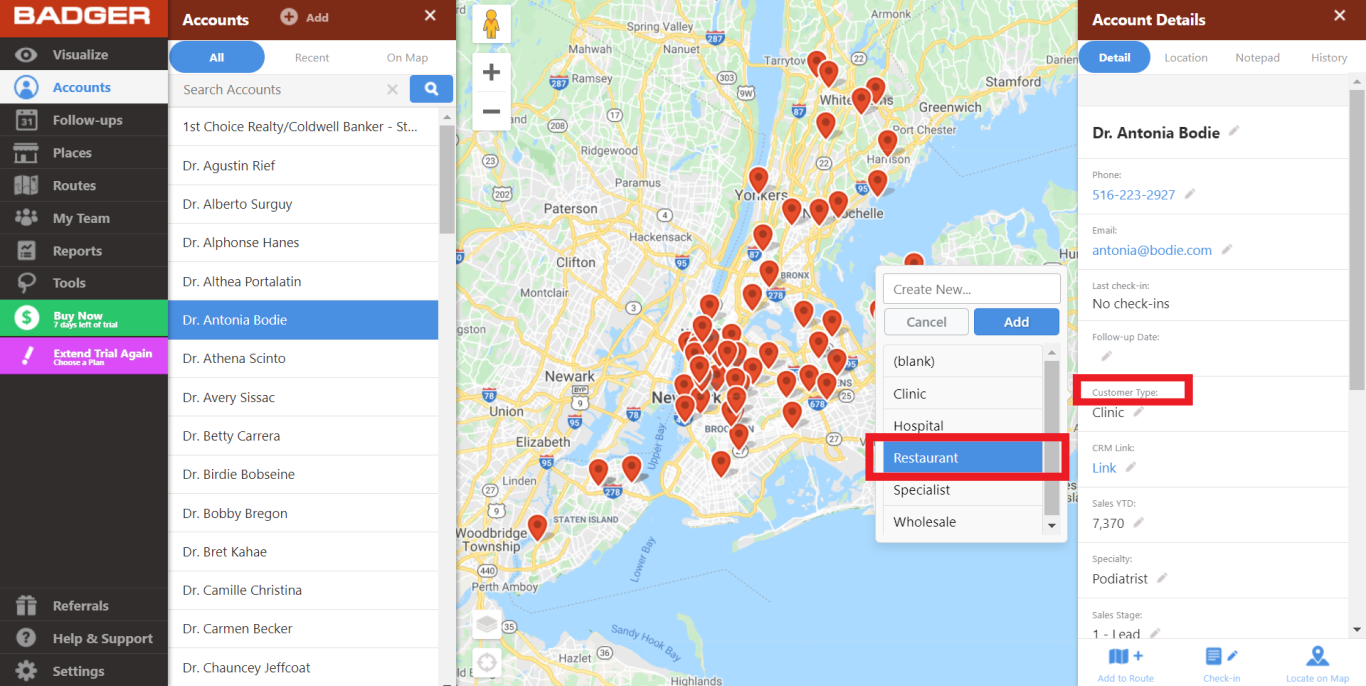Choose Specialist customer type
The image size is (1366, 686).
coord(963,490)
